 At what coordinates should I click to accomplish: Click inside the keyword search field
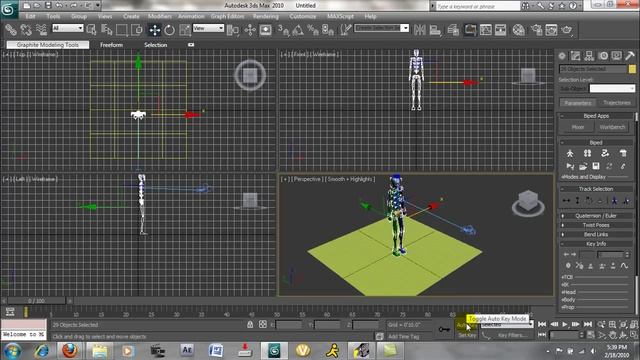point(478,6)
